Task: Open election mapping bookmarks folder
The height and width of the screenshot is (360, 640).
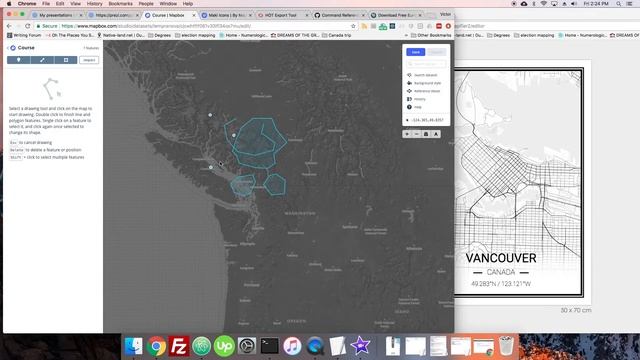Action: (195, 36)
